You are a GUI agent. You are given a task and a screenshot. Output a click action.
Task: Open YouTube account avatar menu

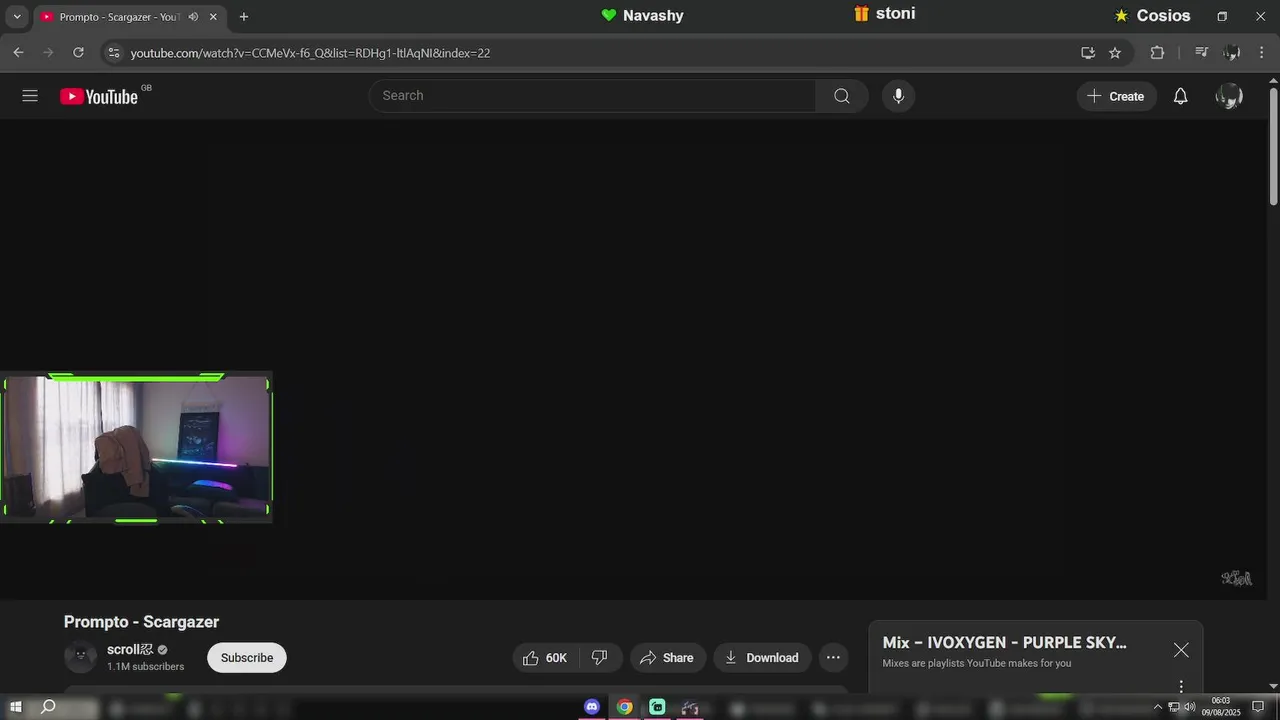[x=1229, y=96]
